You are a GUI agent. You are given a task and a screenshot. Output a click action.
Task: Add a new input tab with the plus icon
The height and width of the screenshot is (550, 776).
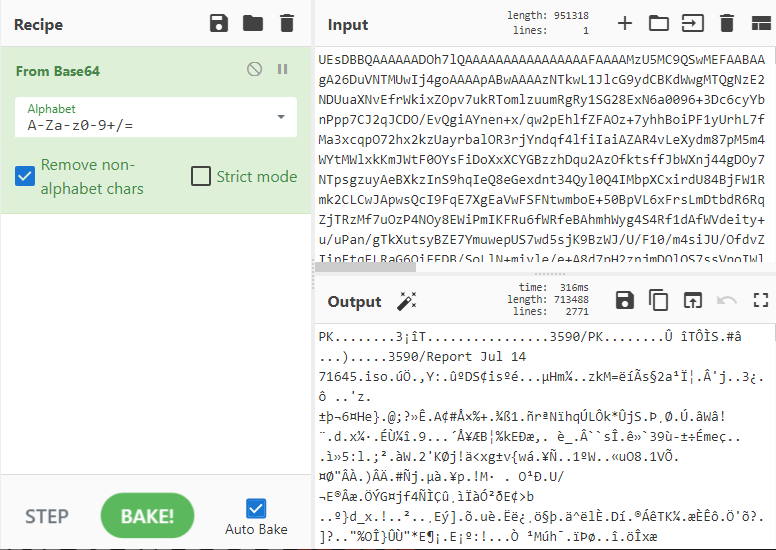click(x=625, y=23)
